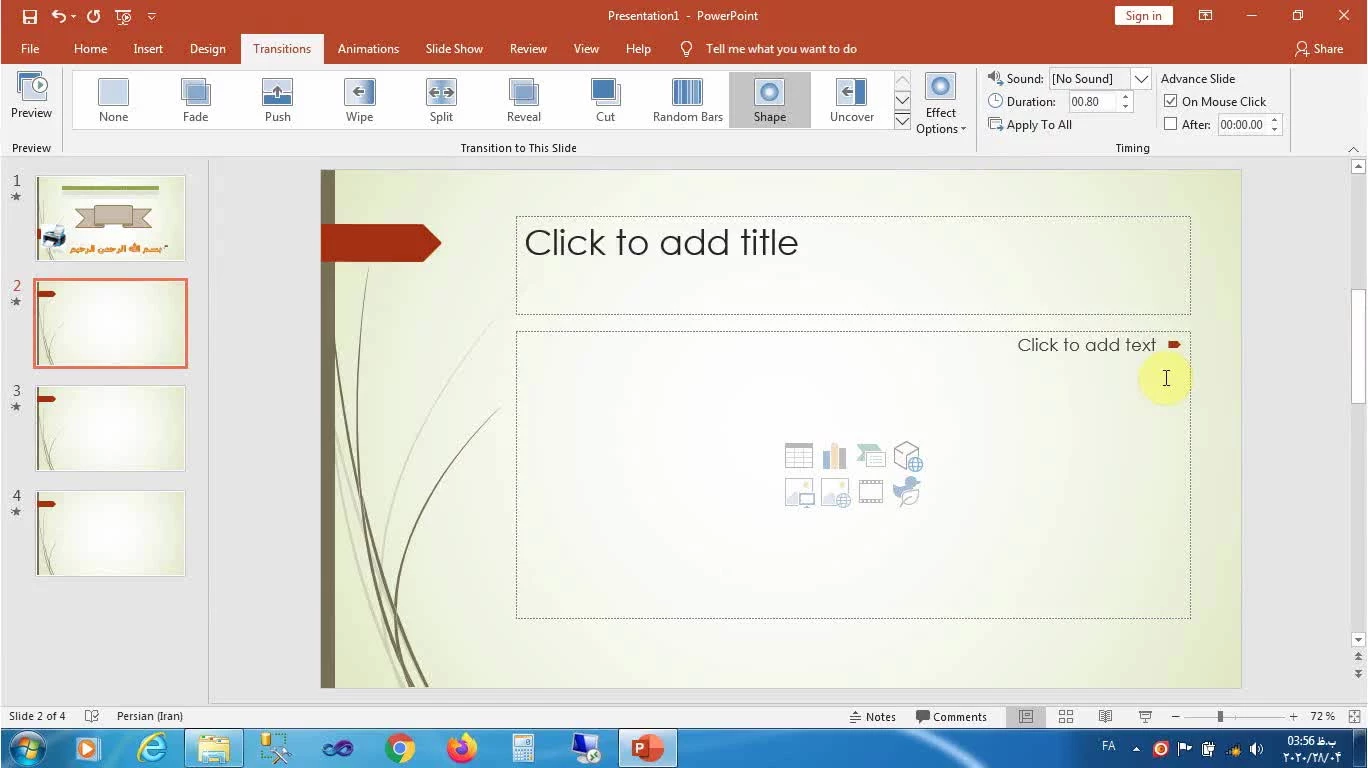Click the Apply To All button
This screenshot has width=1368, height=768.
(1030, 125)
